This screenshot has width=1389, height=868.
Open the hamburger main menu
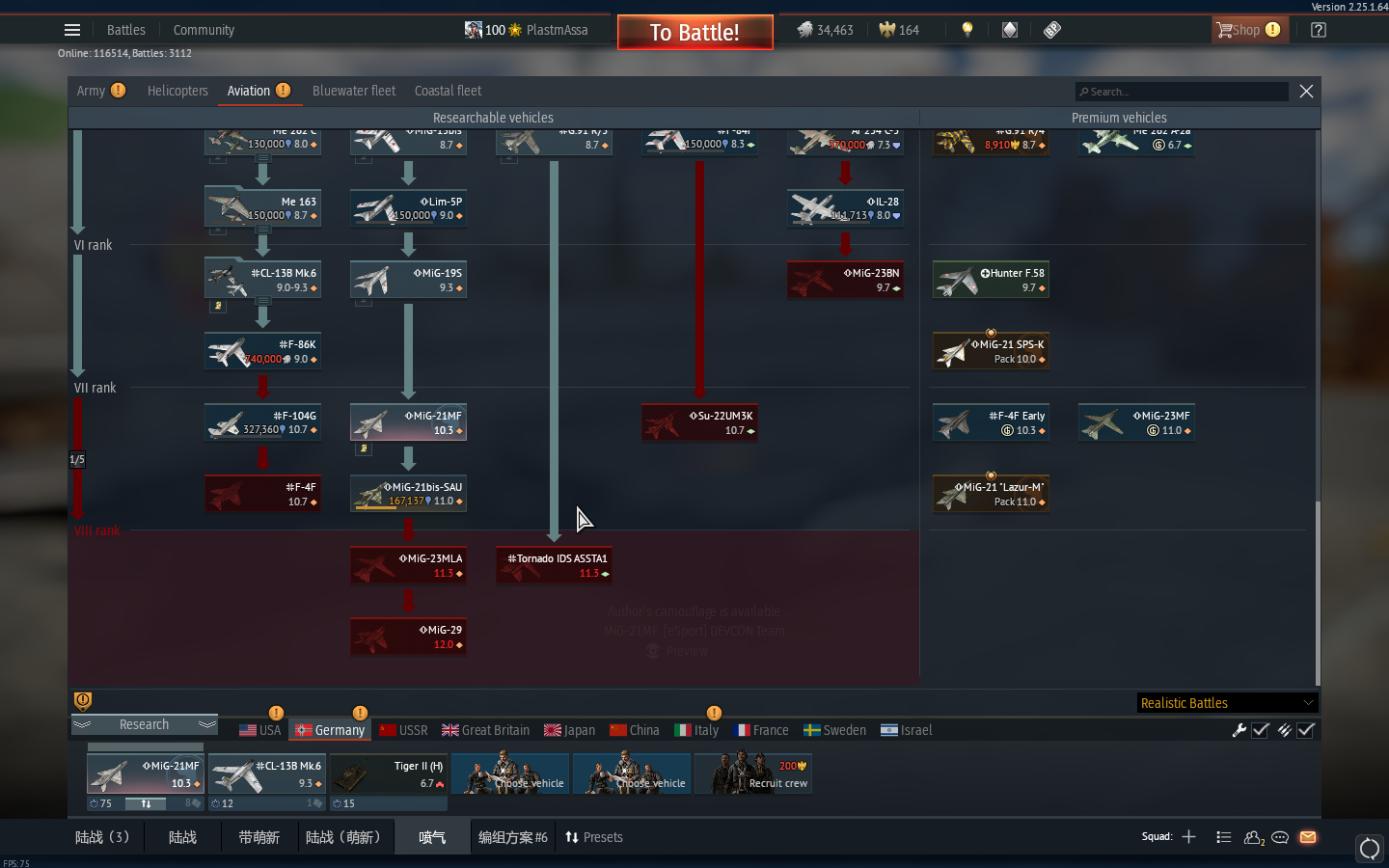coord(72,30)
